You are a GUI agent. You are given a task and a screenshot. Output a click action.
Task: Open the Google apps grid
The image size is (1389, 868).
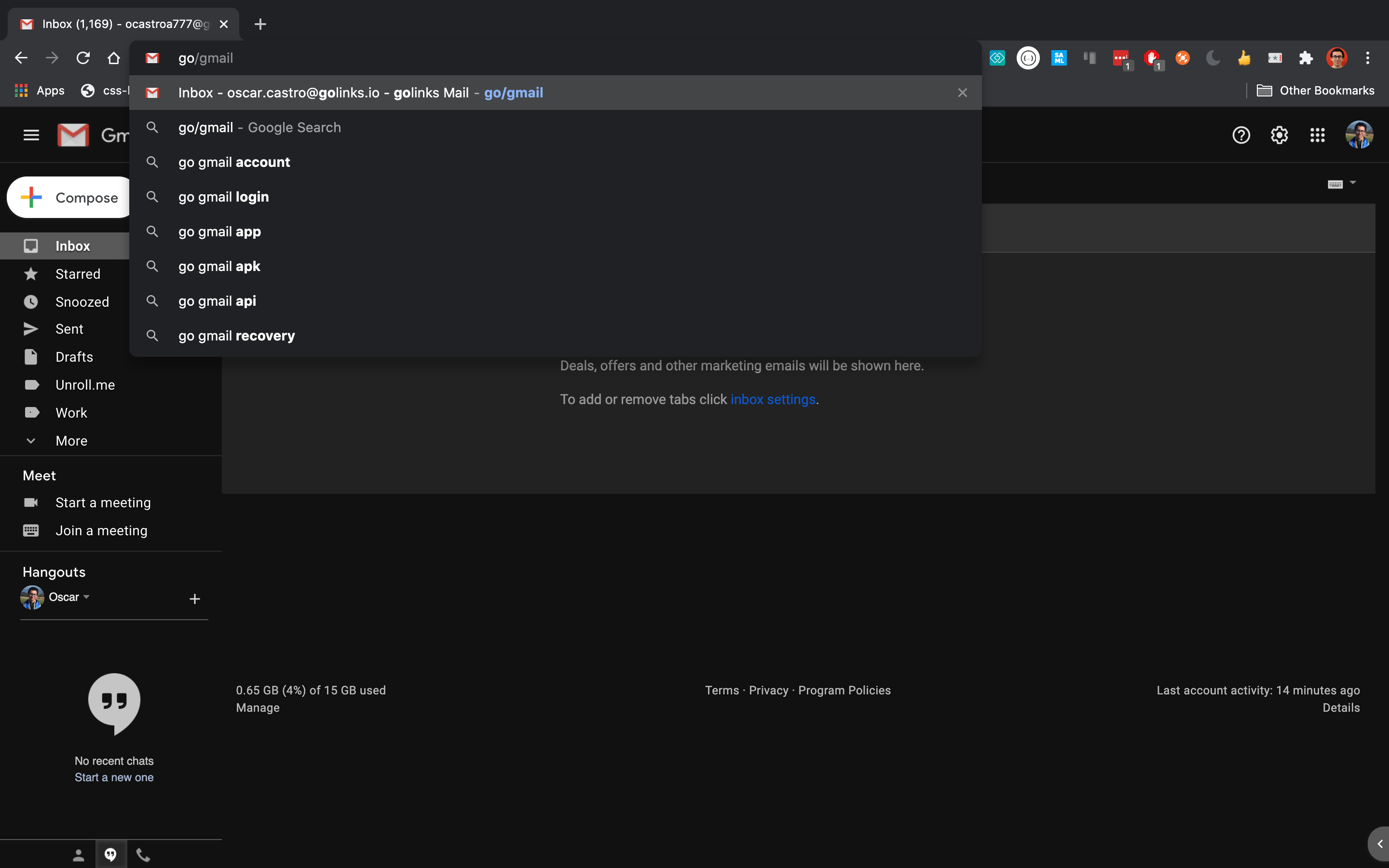tap(1317, 136)
